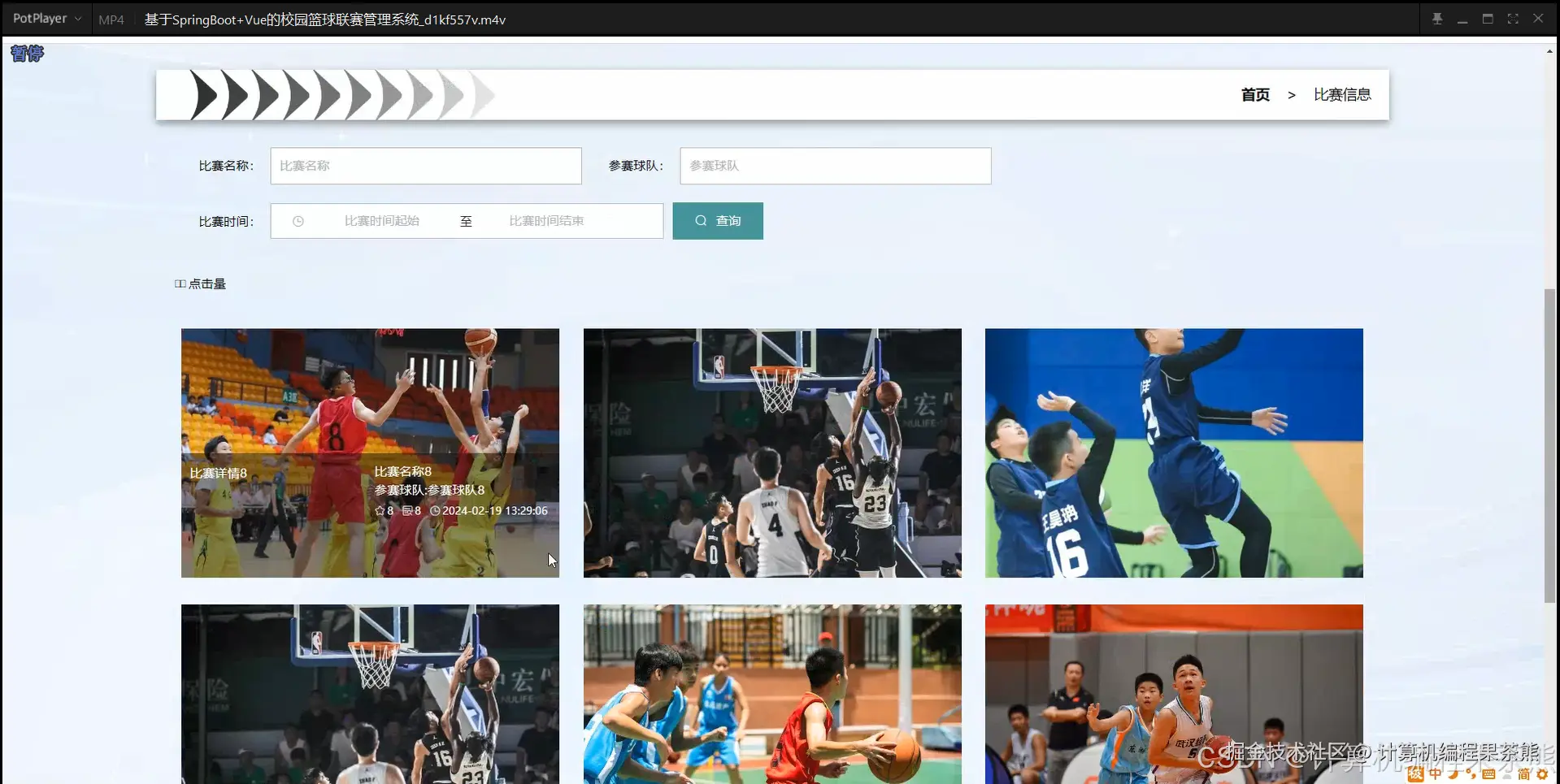Click the video file title in title bar
1560x784 pixels.
point(325,19)
